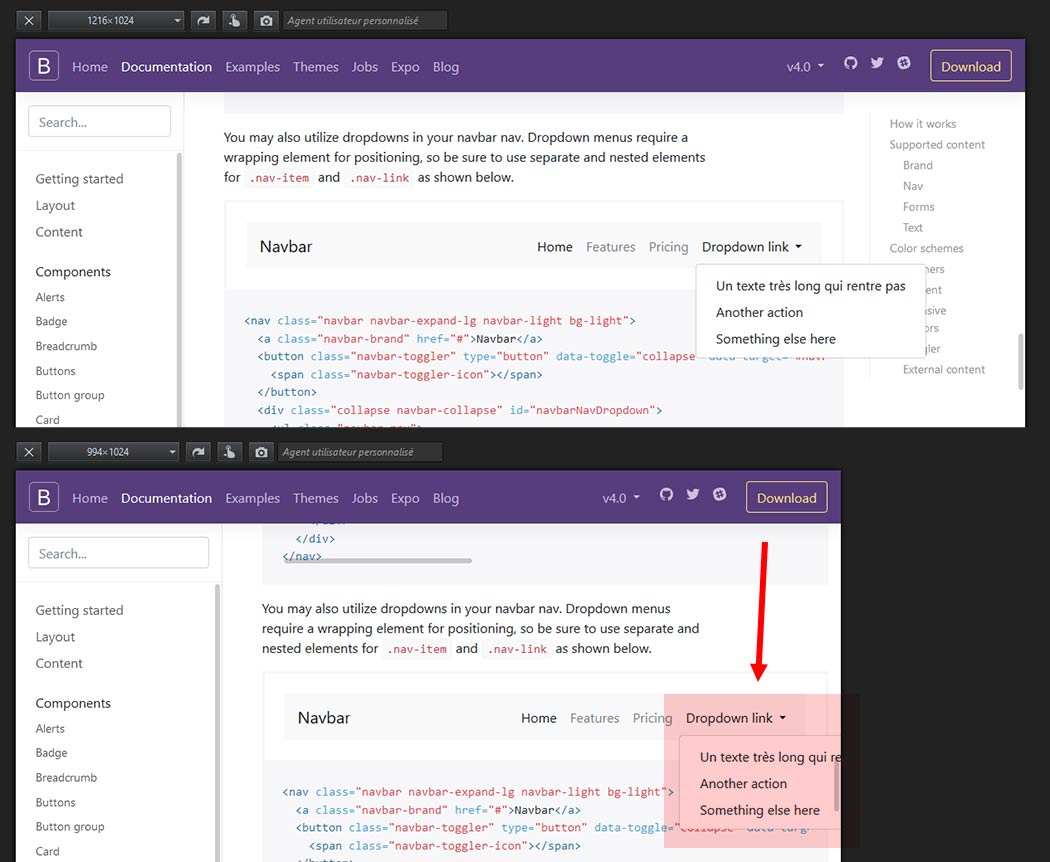
Task: Take a screenshot of the 1216×1024 viewport
Action: 267,21
